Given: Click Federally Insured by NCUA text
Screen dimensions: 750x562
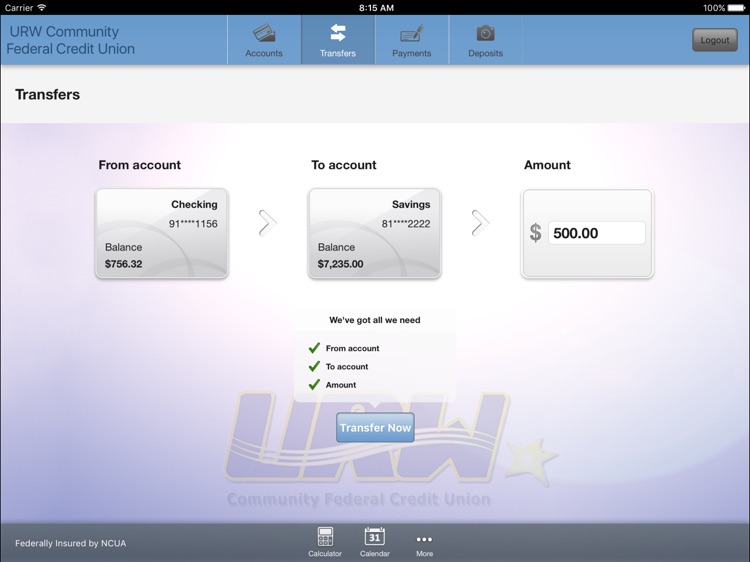Looking at the screenshot, I should 71,543.
